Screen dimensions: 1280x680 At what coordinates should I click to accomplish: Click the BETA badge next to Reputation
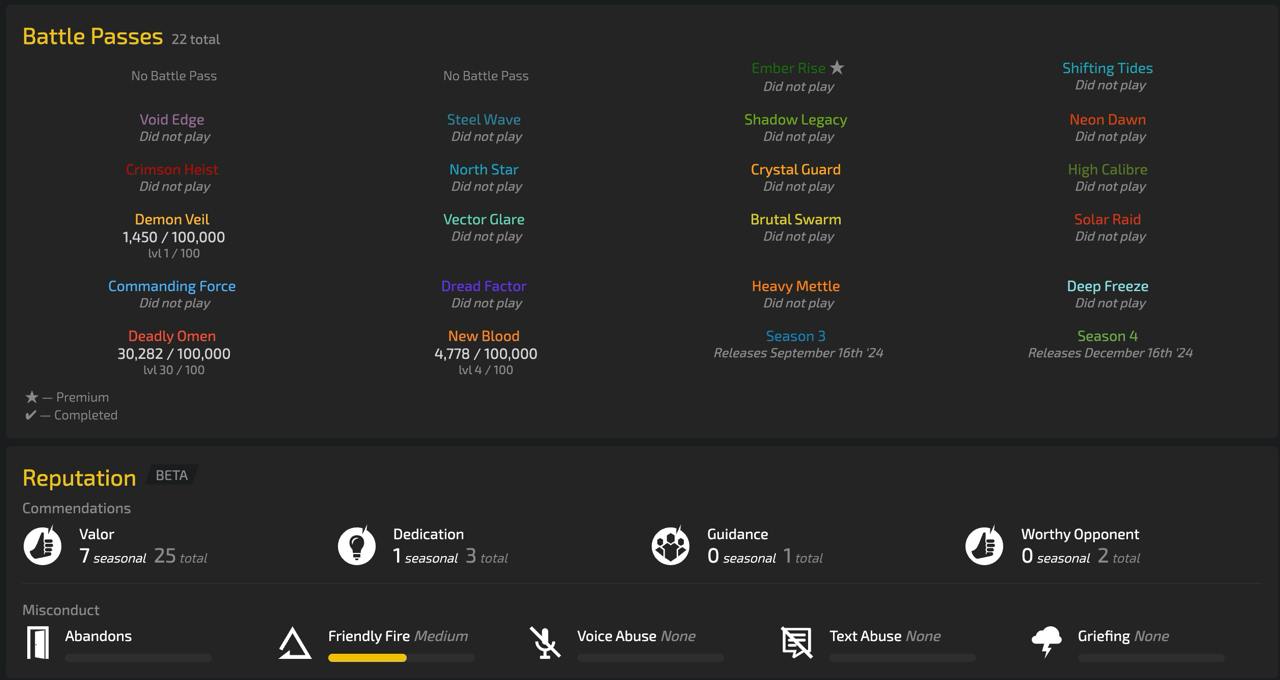tap(171, 475)
